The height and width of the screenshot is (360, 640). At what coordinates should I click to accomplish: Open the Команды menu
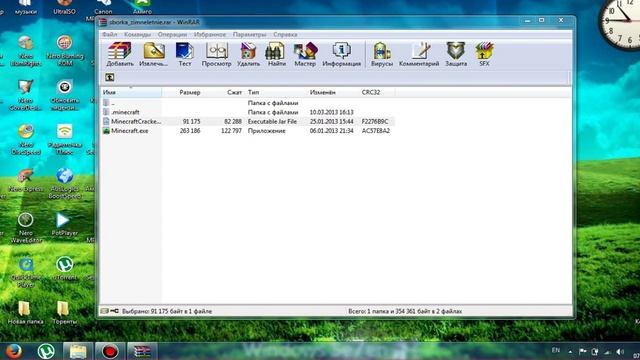pyautogui.click(x=137, y=34)
